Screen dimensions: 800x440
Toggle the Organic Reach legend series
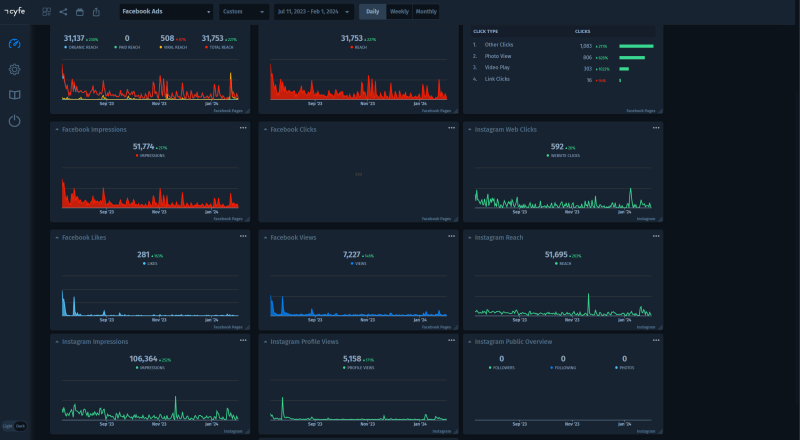81,47
